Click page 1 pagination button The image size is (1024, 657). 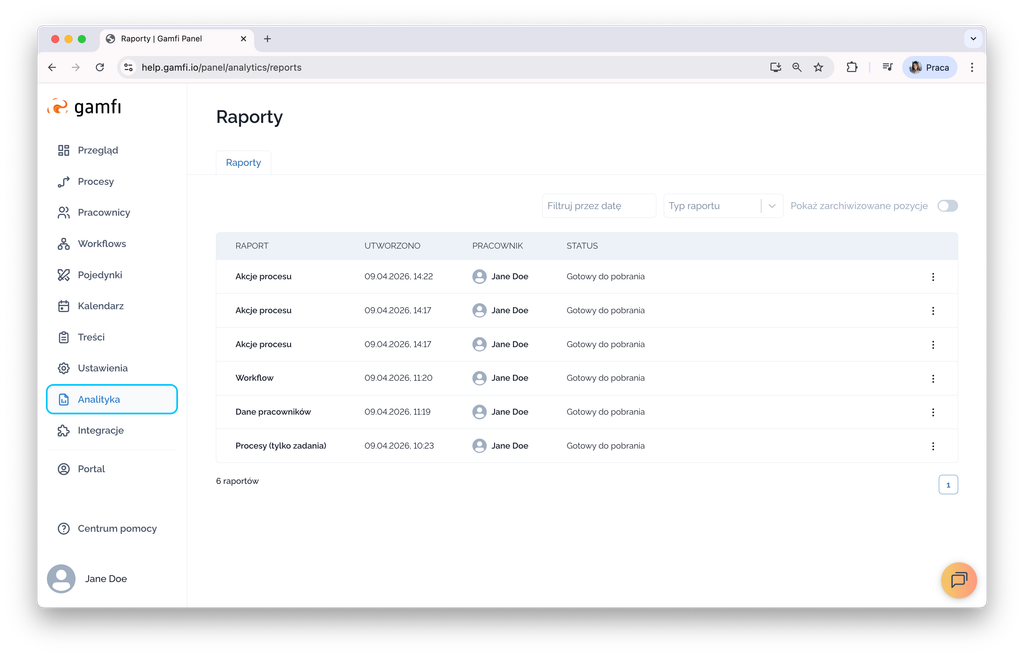tap(948, 485)
